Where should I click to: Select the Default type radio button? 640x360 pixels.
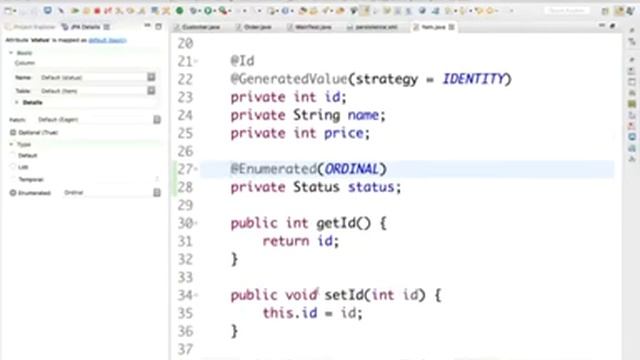click(x=13, y=155)
